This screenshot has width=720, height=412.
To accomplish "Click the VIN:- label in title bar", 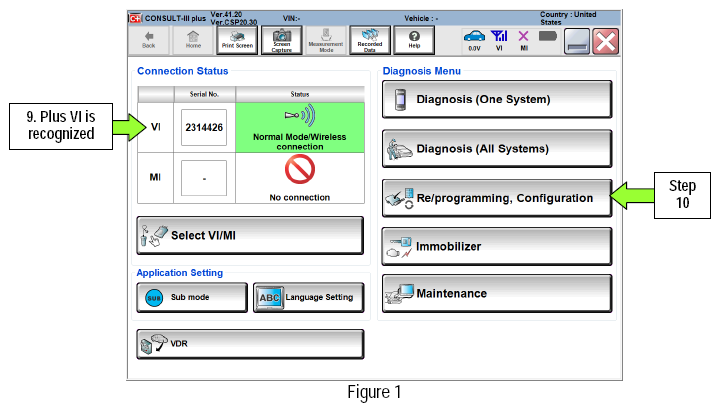I will coord(292,18).
